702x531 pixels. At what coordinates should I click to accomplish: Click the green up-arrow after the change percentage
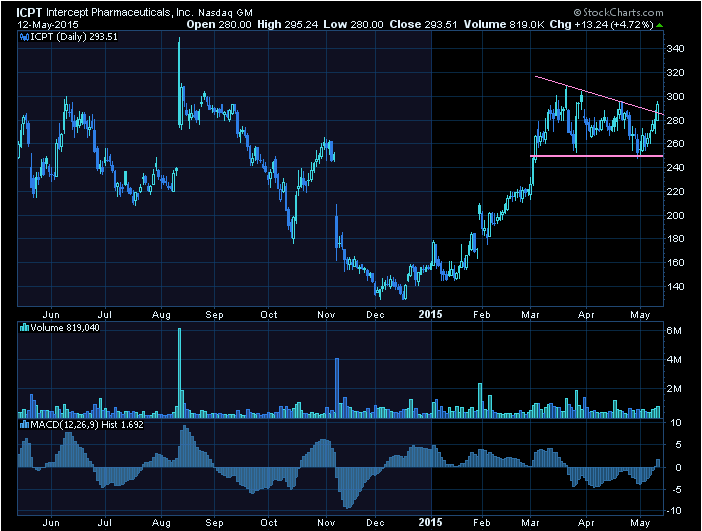659,25
